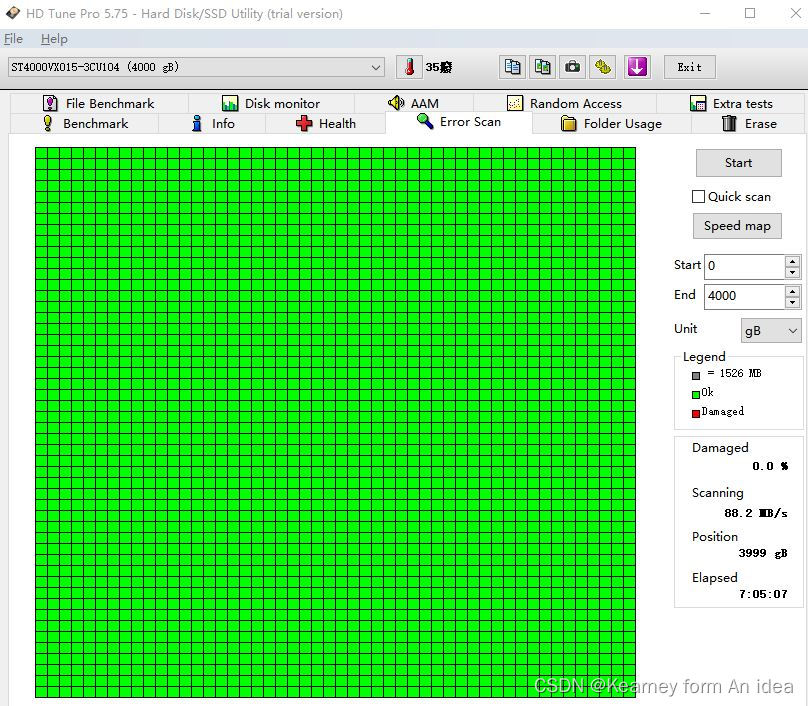Switch to the Benchmark tab
808x706 pixels.
(85, 124)
